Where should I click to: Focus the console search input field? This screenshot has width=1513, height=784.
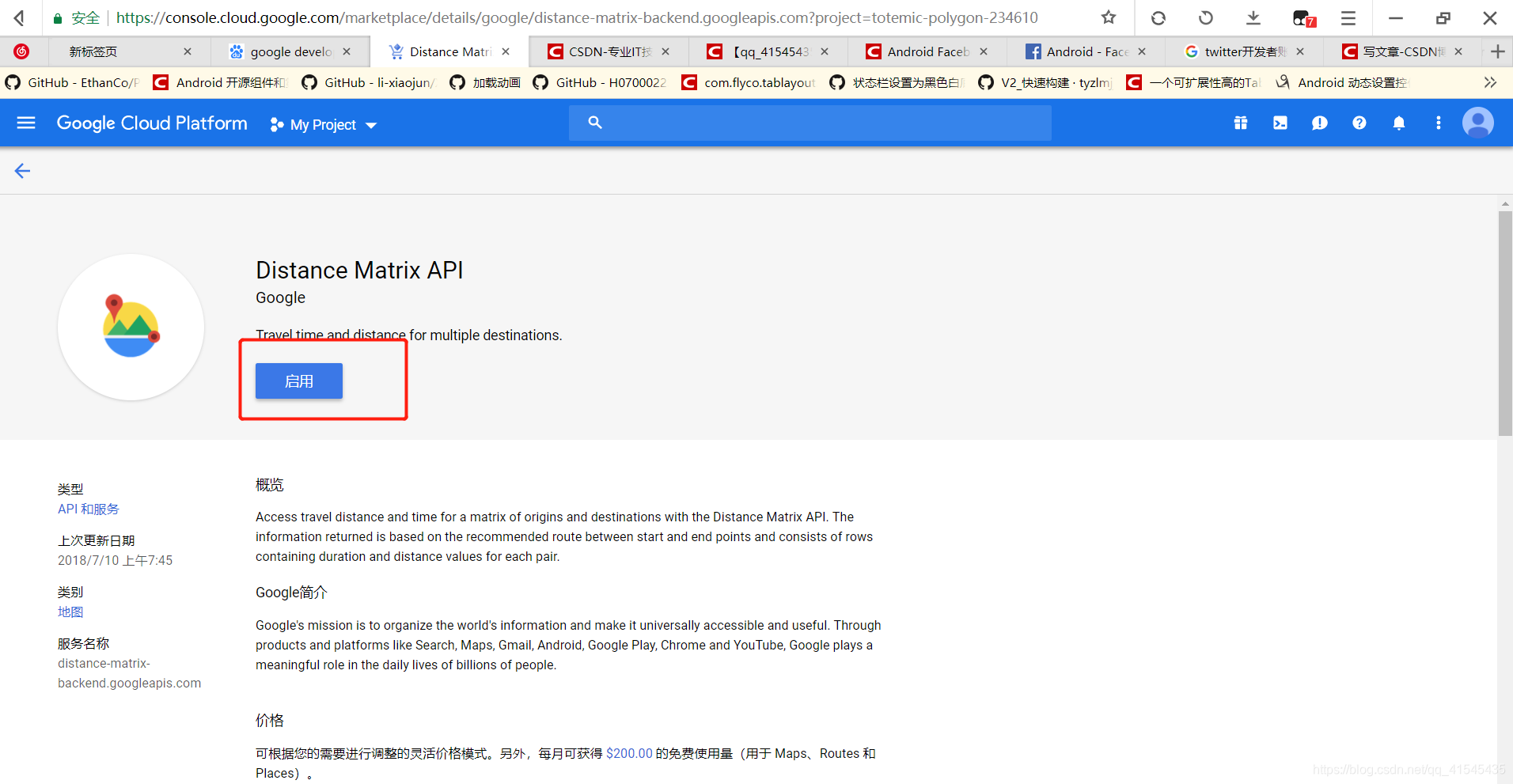point(810,123)
